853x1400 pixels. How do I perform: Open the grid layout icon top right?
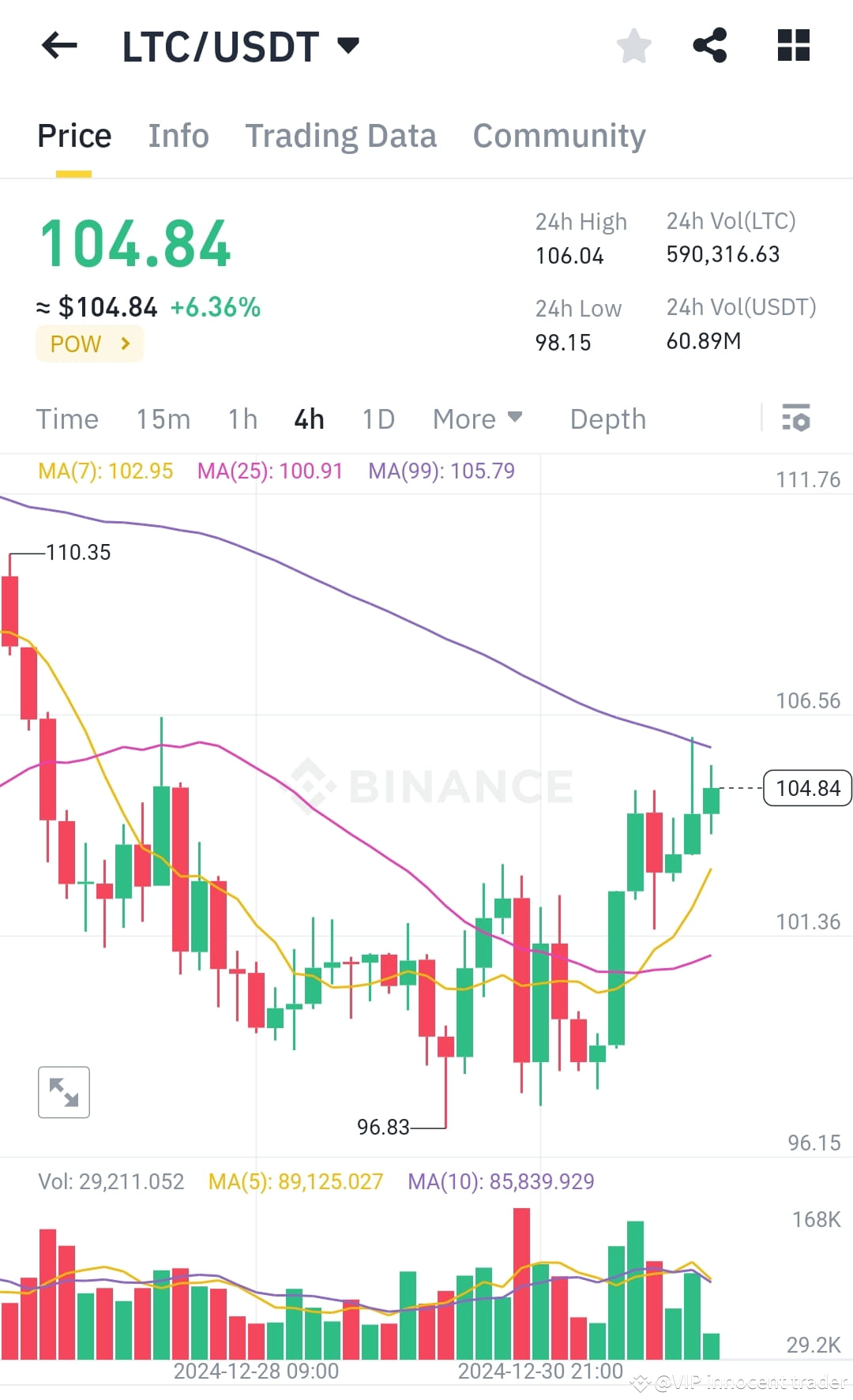click(793, 45)
